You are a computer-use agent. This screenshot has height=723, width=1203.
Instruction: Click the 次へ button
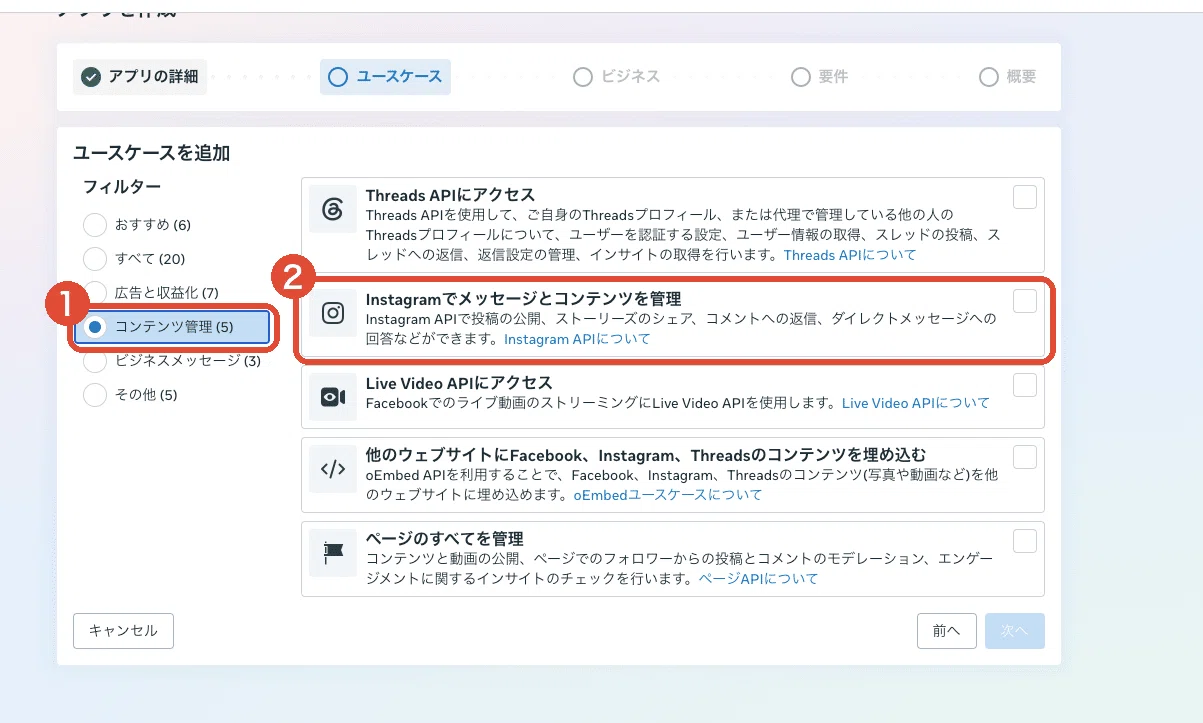pos(1015,631)
